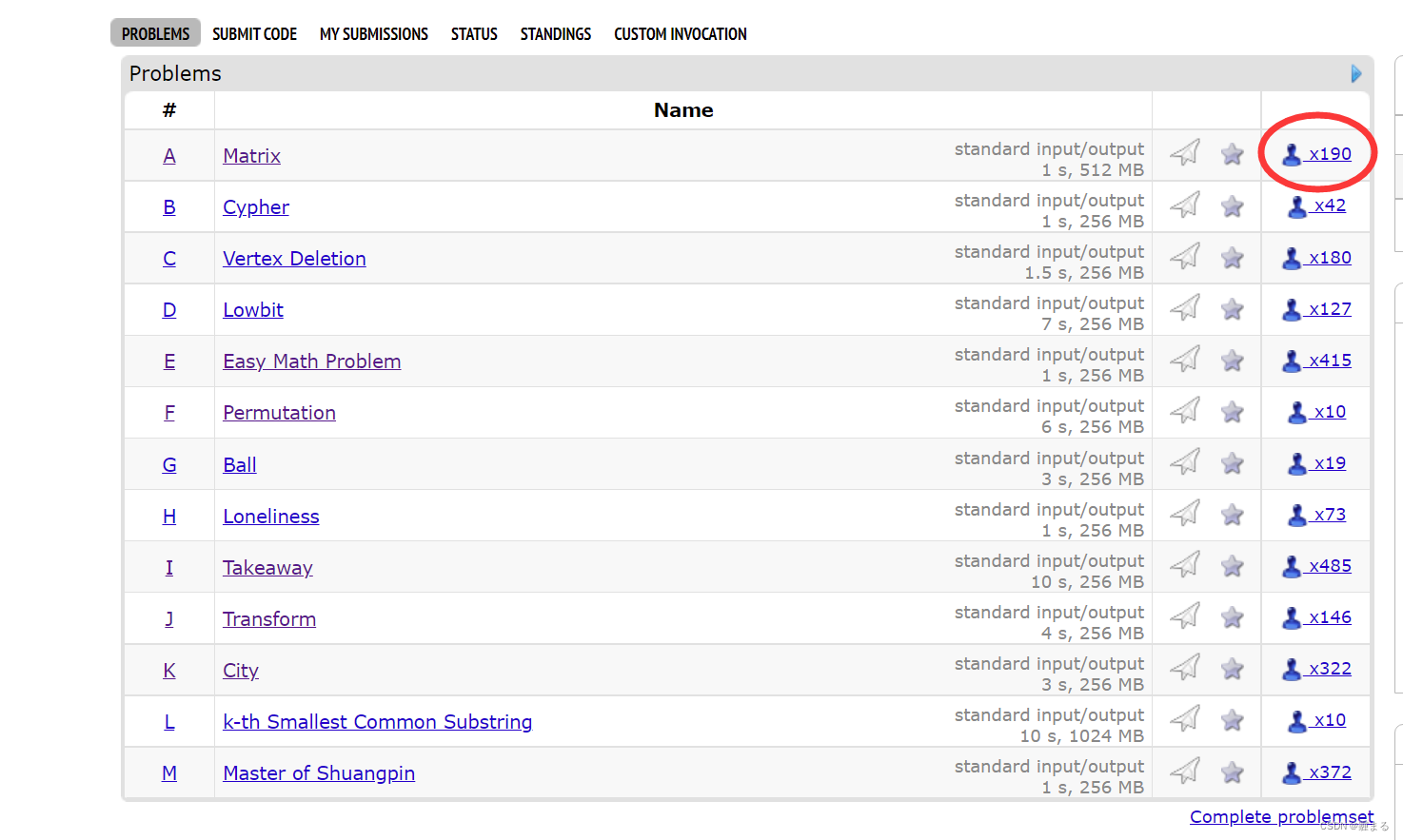
Task: Open Ball problem link
Action: click(x=240, y=465)
